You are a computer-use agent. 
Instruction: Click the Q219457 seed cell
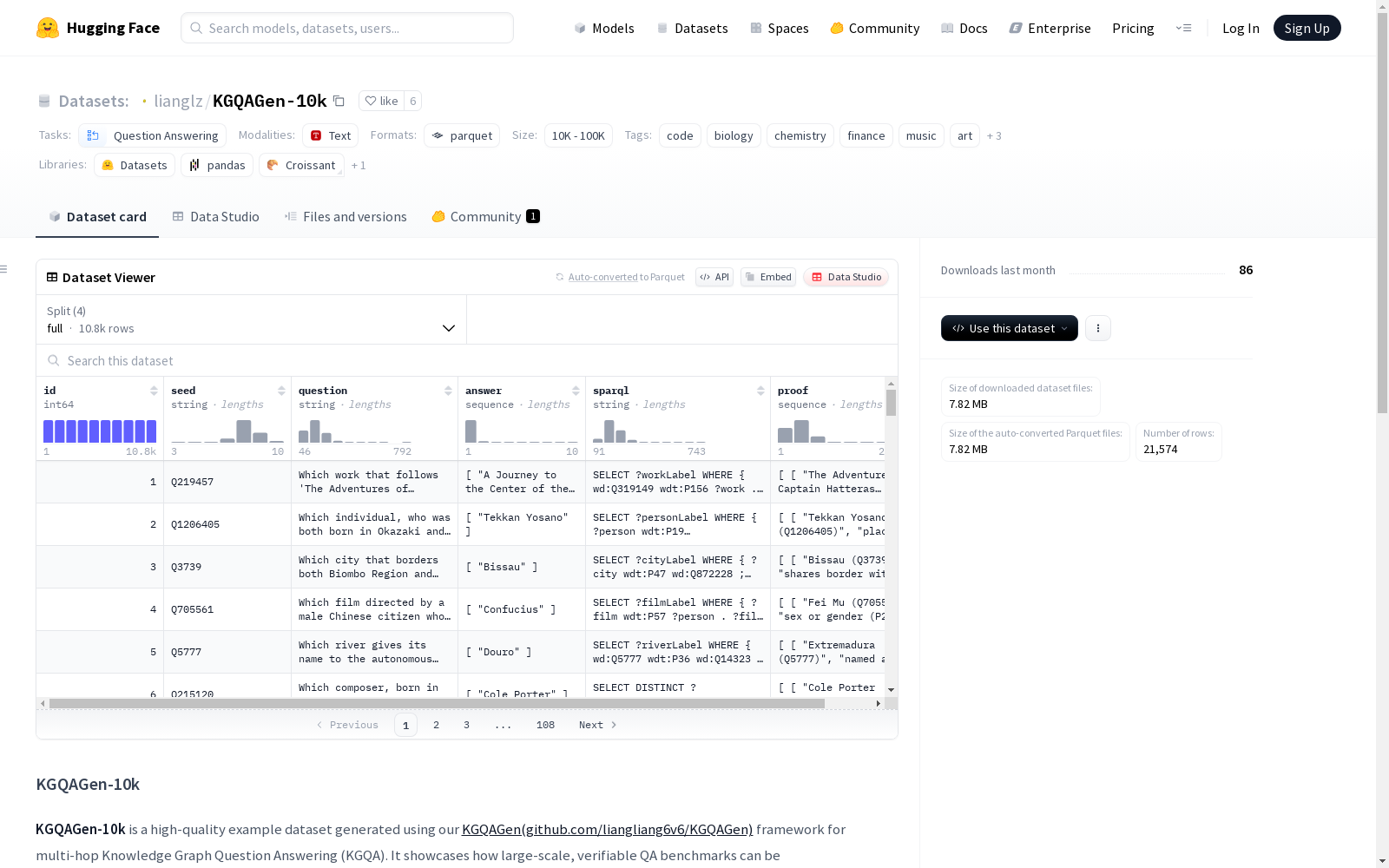(x=227, y=482)
